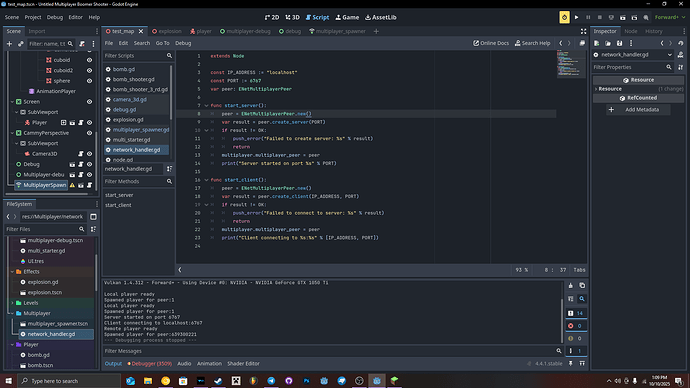This screenshot has height=388, width=690.
Task: Open the network_handler.gd object dropdown in Inspector
Action: [x=633, y=55]
